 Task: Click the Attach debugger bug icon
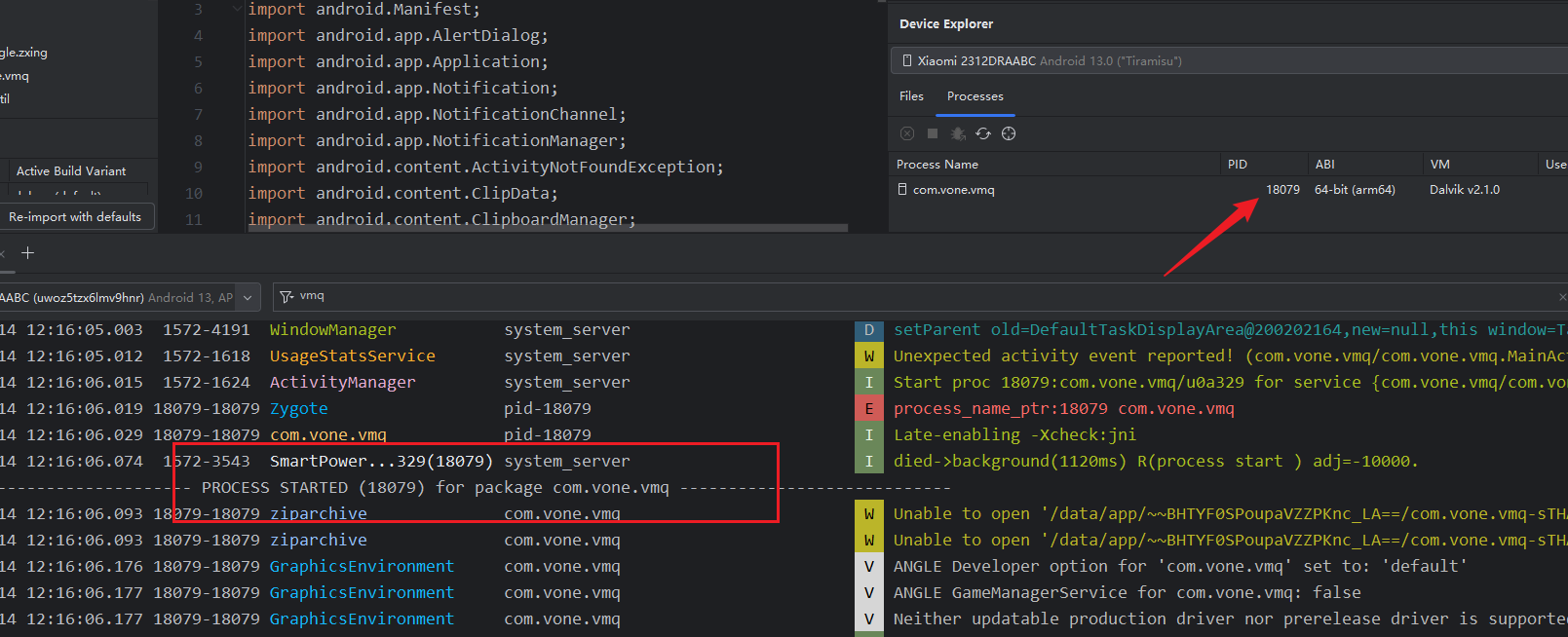[x=958, y=133]
